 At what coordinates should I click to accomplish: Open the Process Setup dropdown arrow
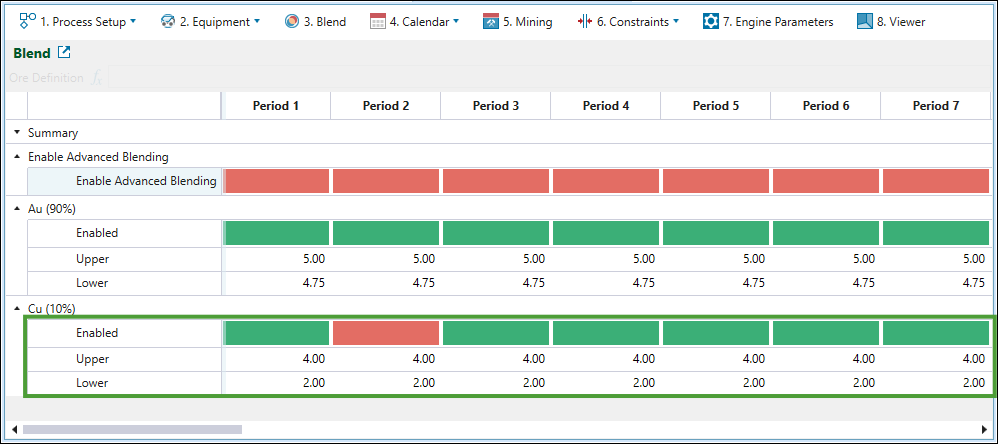[x=133, y=21]
